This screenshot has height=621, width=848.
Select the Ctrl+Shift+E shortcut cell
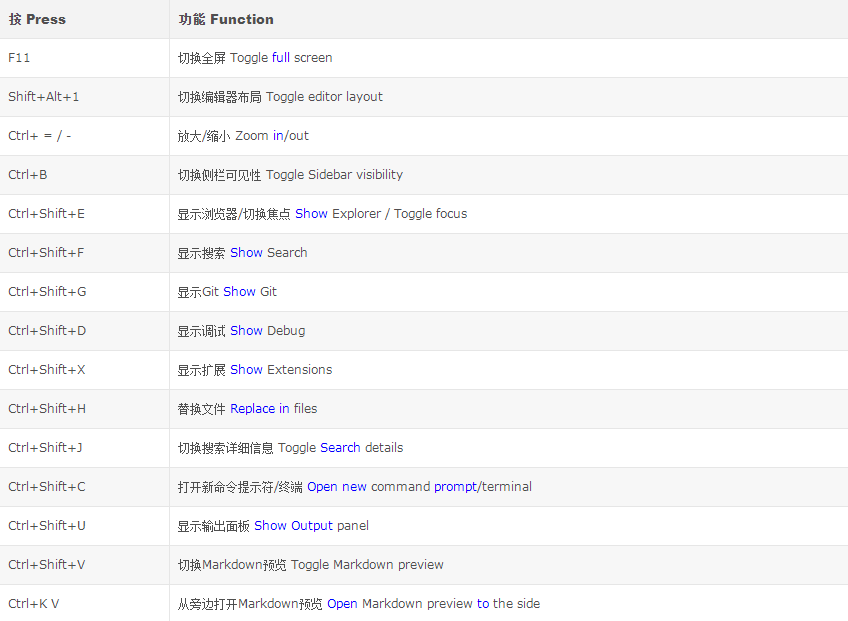click(84, 214)
